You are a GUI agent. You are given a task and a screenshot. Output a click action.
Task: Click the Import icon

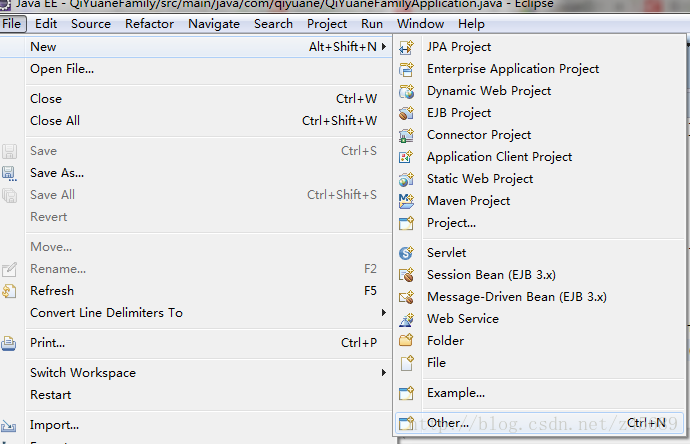[x=9, y=426]
